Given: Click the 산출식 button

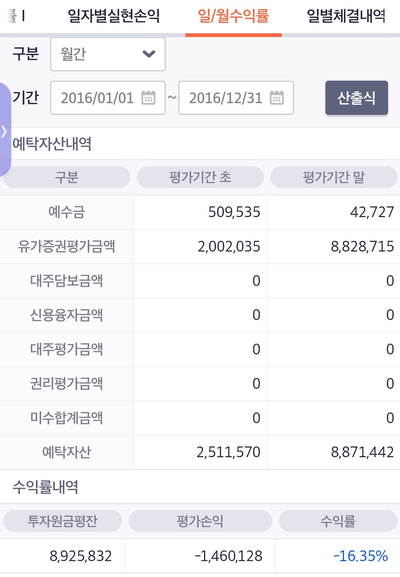Looking at the screenshot, I should (357, 98).
